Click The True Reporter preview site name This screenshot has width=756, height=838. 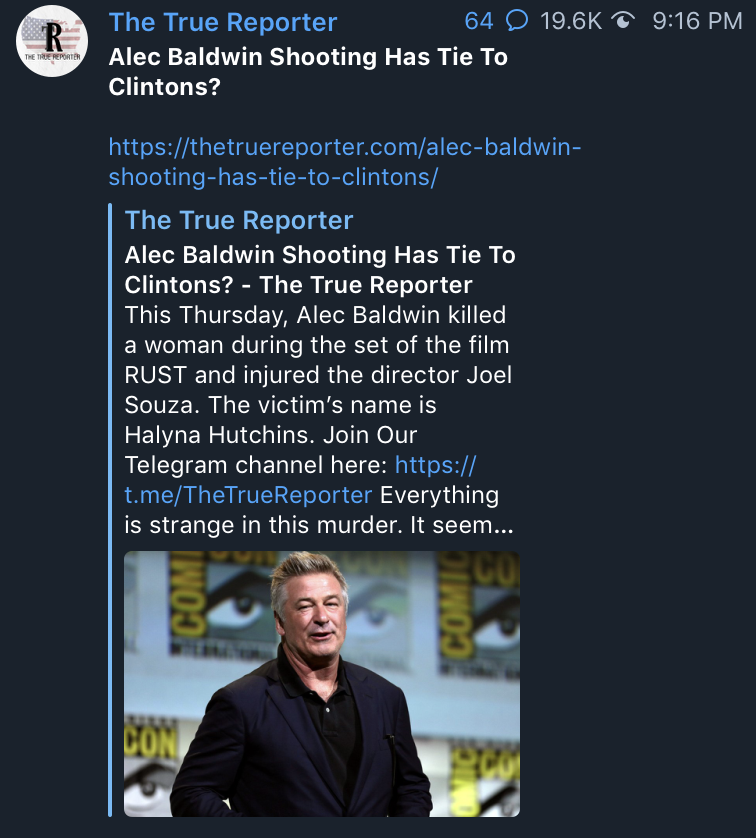239,220
